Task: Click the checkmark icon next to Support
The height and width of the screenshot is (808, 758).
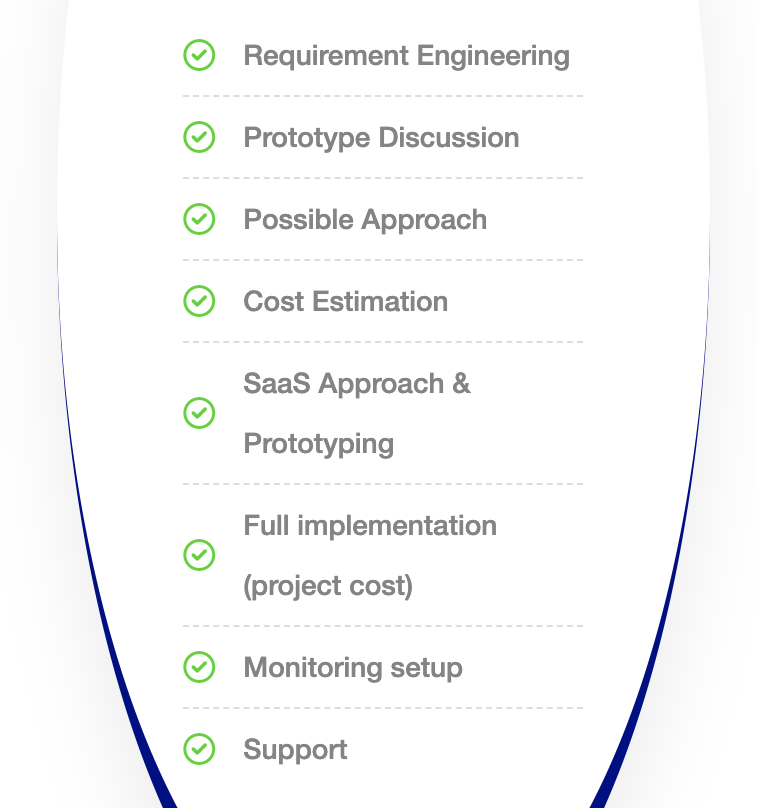Action: (x=199, y=749)
